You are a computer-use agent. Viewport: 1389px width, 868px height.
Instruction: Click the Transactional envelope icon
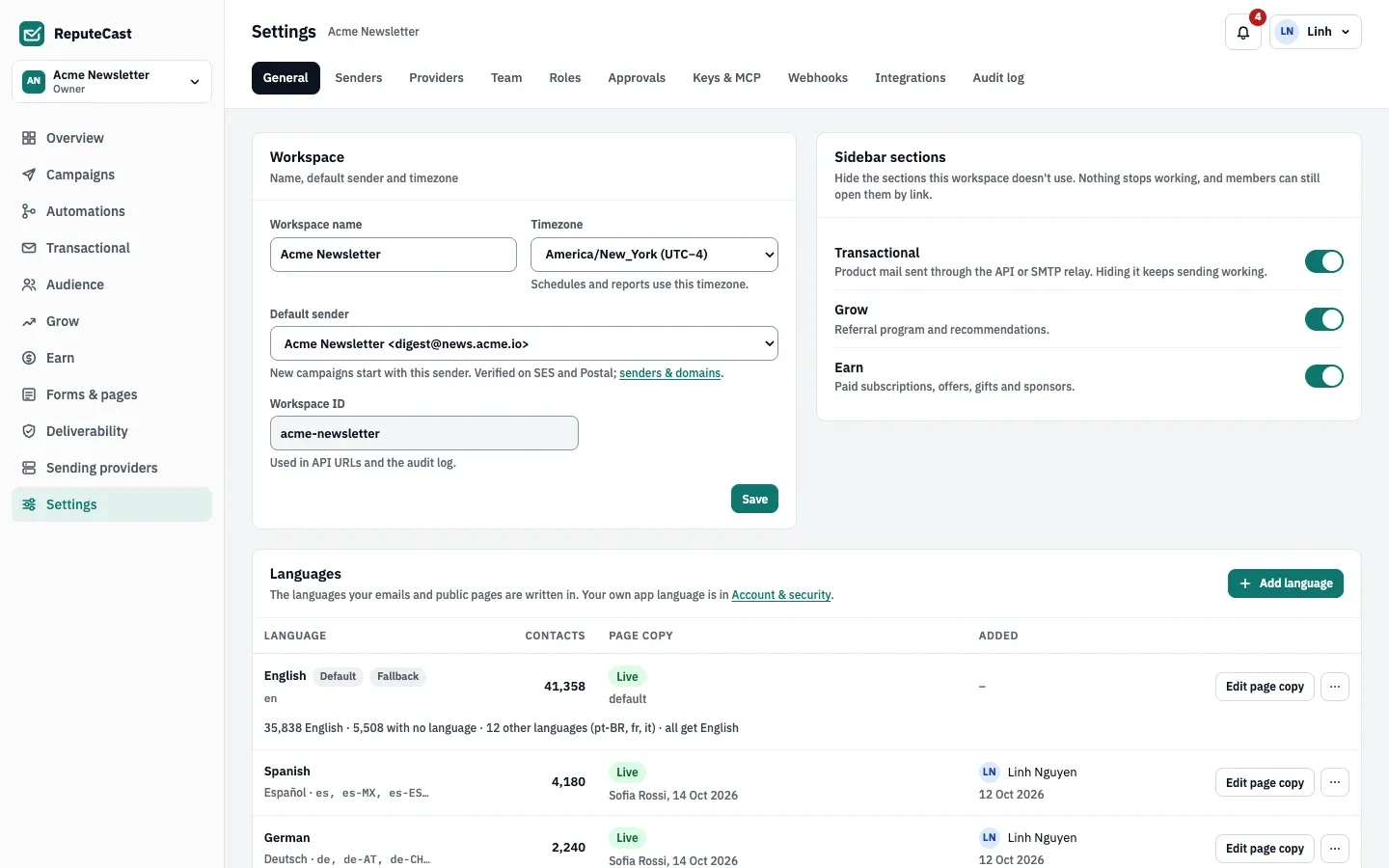pos(29,248)
